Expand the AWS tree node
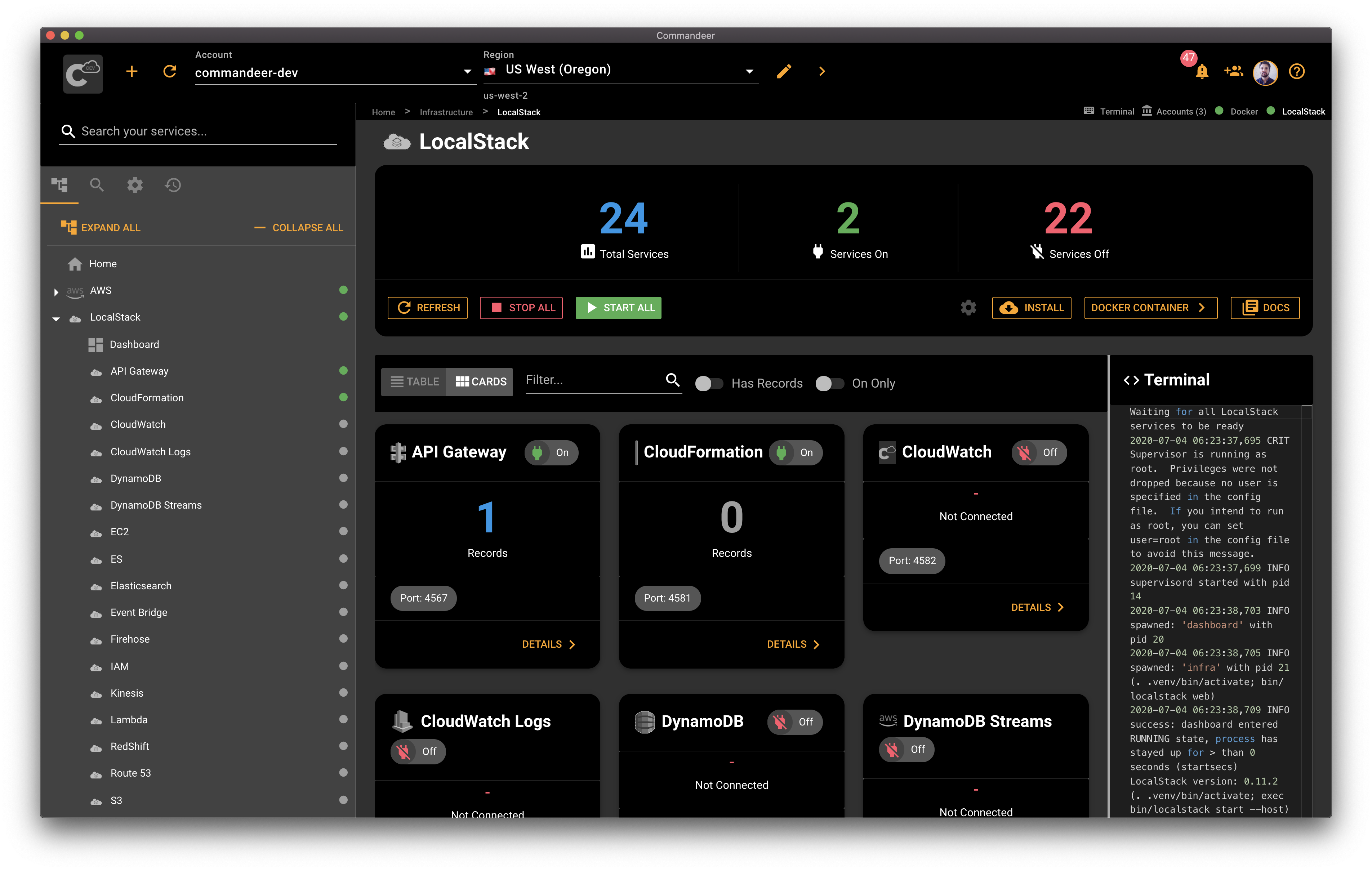Screen dimensions: 1372x871 click(56, 292)
